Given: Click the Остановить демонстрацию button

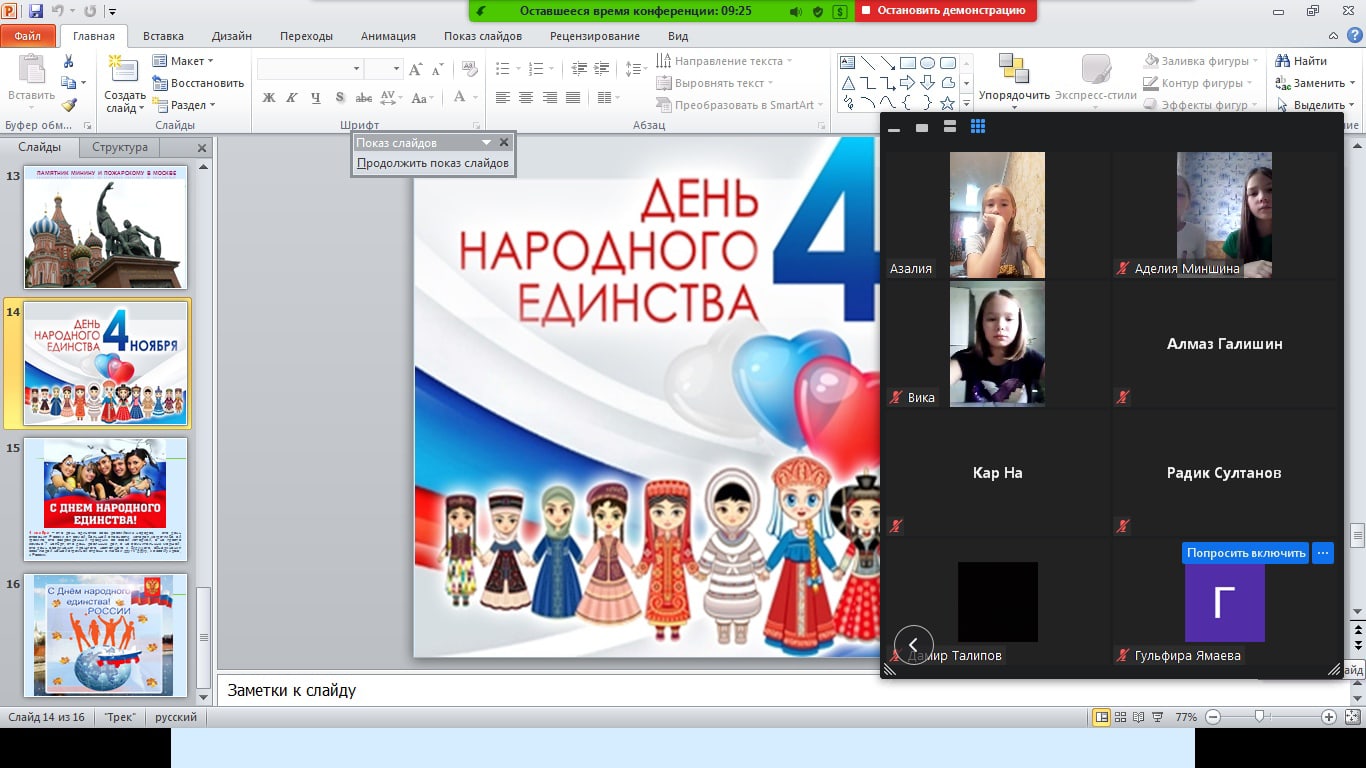Looking at the screenshot, I should [945, 10].
